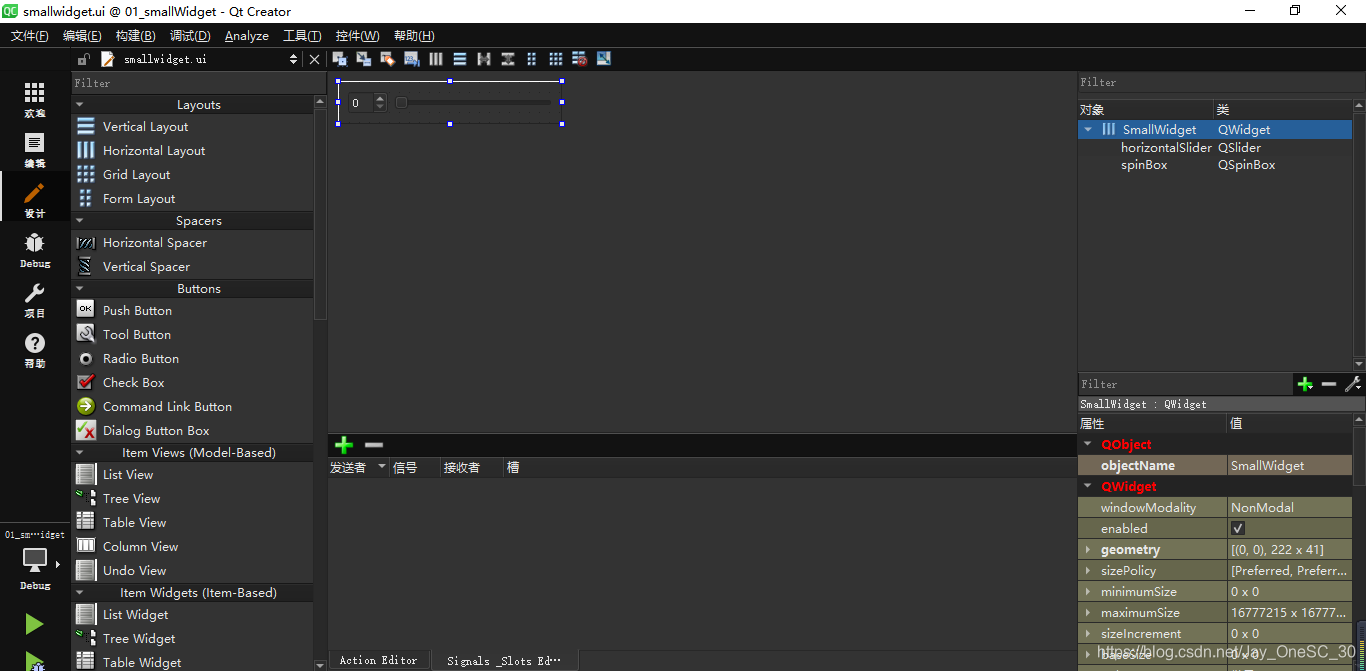
Task: Apply Lay Out in Form Layout icon
Action: tap(532, 59)
